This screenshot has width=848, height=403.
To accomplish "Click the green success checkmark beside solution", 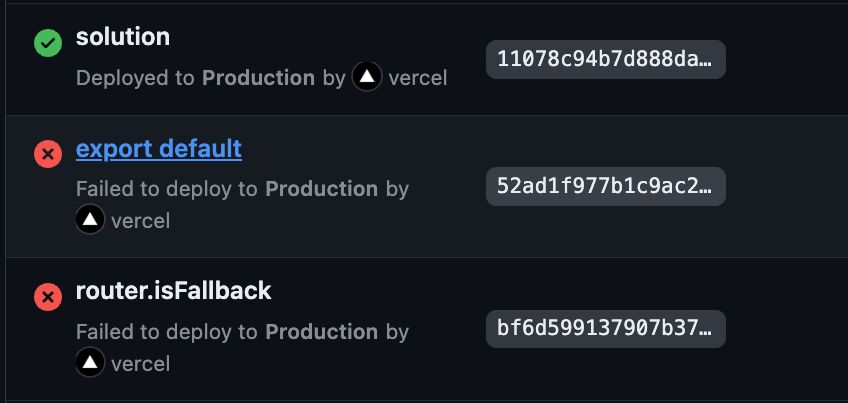I will (x=48, y=43).
